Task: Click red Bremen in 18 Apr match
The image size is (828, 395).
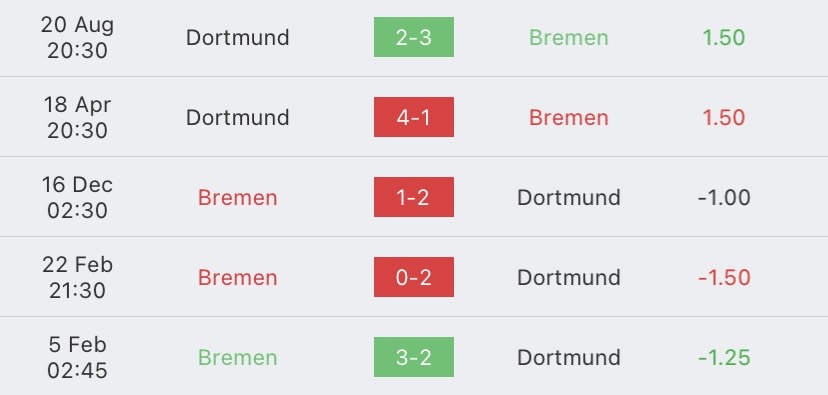Action: pyautogui.click(x=569, y=117)
